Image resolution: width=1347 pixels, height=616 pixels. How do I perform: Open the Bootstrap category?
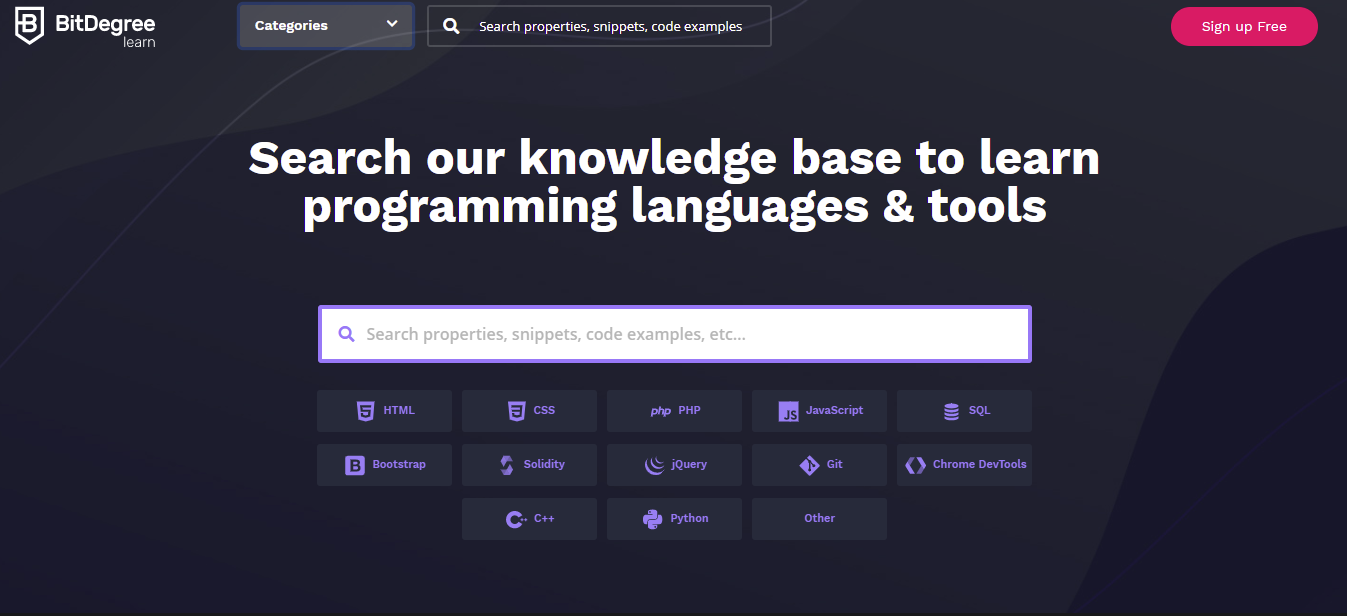(384, 465)
